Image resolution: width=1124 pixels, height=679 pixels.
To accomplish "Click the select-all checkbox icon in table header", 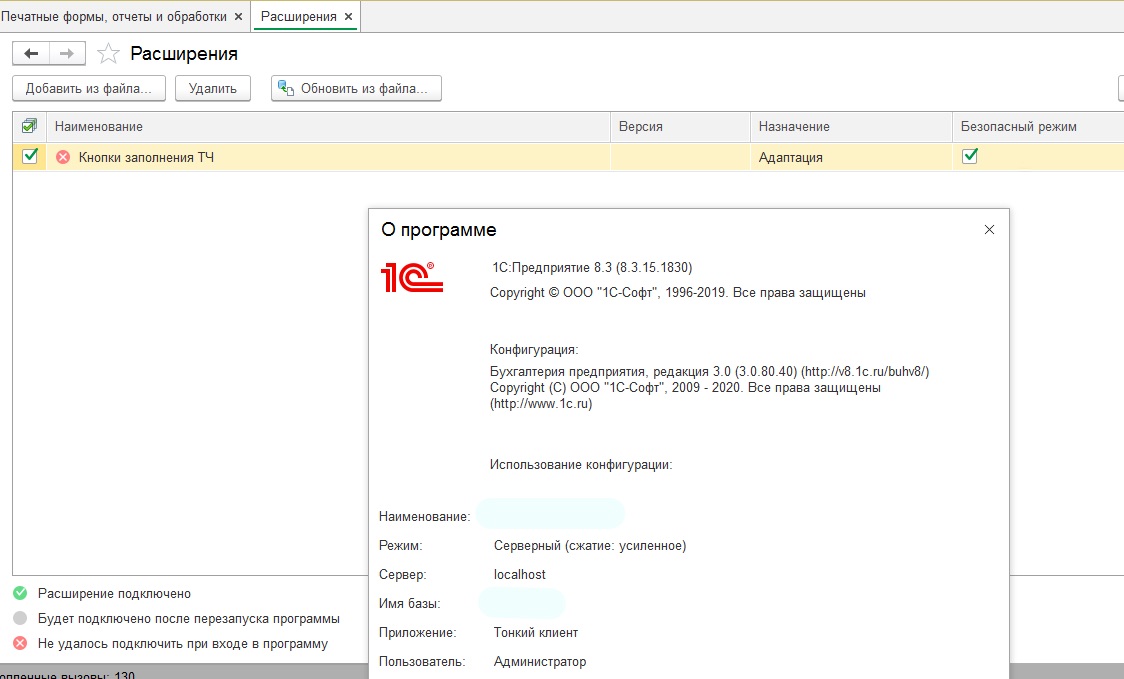I will (29, 126).
